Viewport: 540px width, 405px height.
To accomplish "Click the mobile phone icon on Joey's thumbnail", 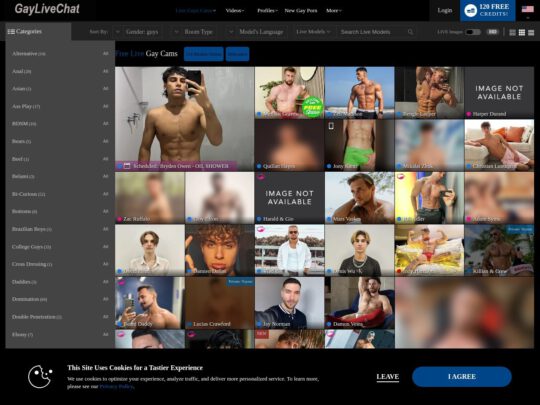I will (331, 126).
